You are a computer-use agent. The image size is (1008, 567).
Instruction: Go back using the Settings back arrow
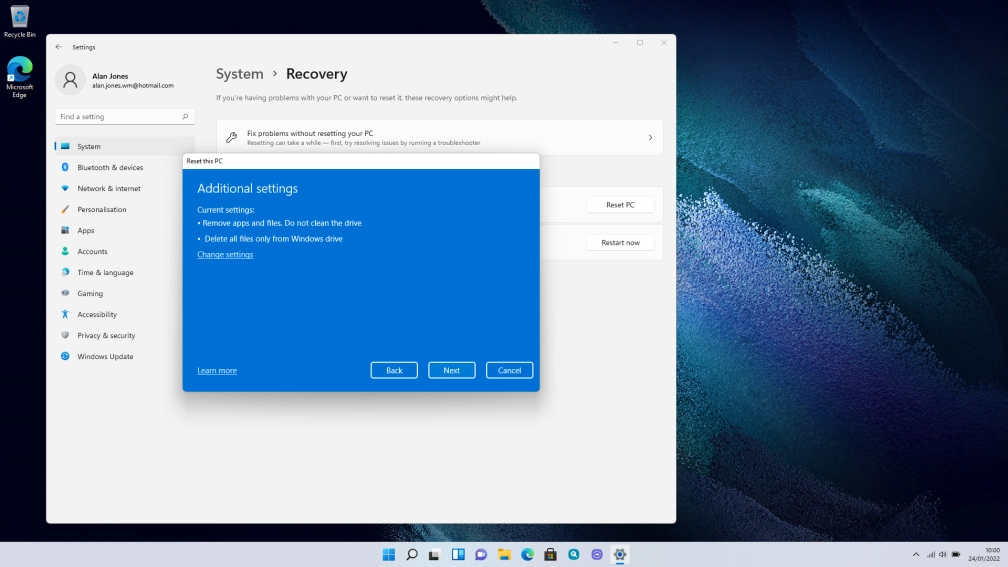pyautogui.click(x=58, y=47)
